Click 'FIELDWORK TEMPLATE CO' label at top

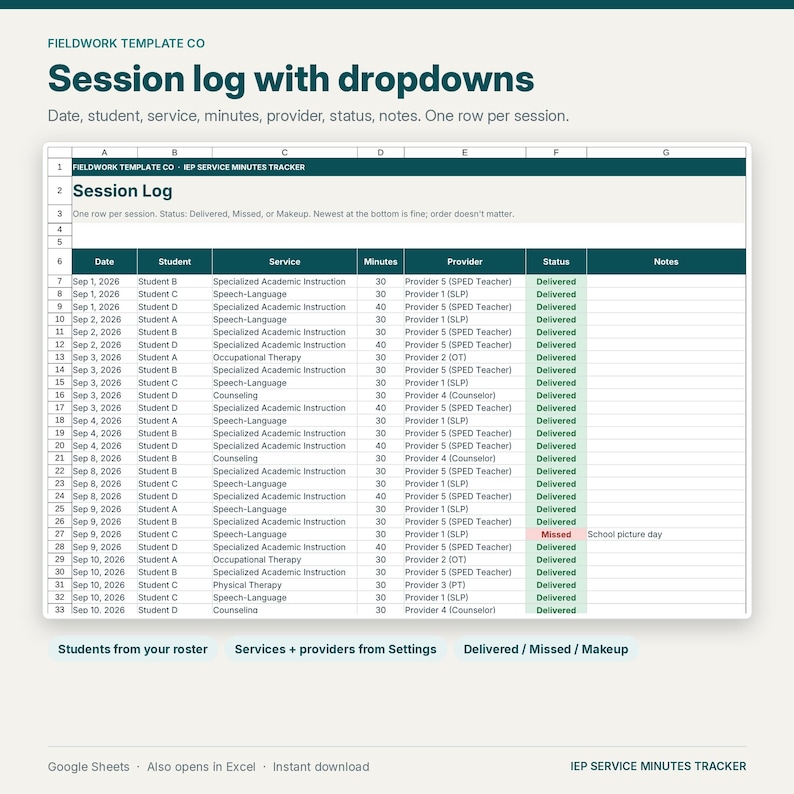coord(126,44)
